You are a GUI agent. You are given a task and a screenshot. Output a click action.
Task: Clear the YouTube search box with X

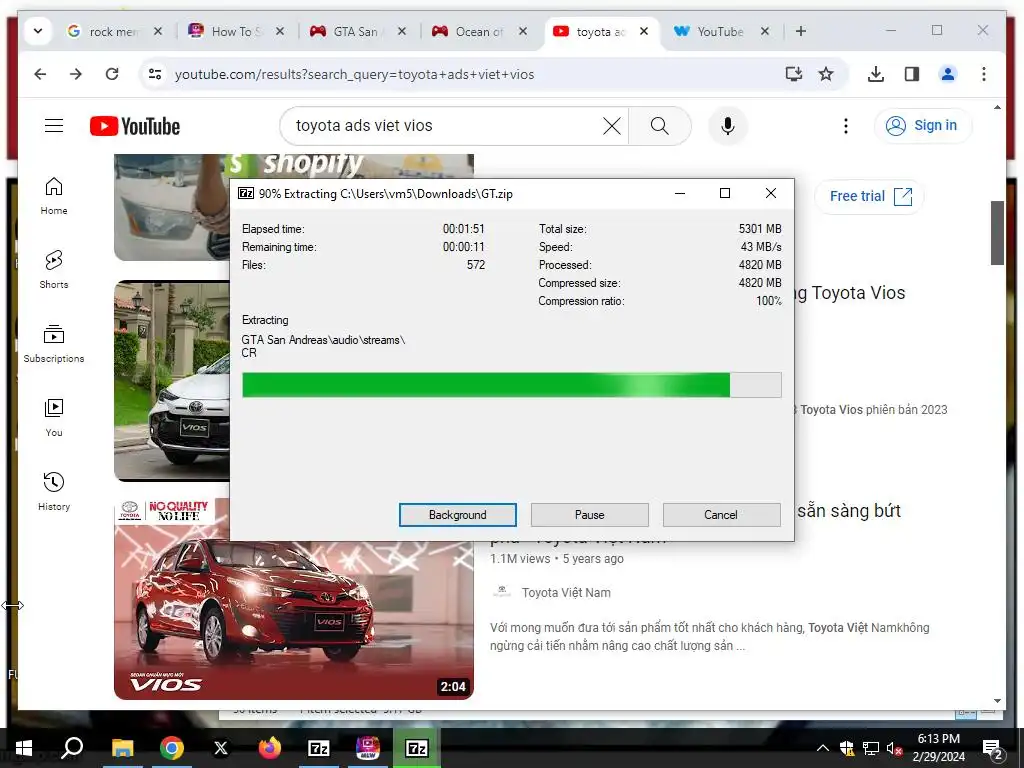pyautogui.click(x=611, y=125)
